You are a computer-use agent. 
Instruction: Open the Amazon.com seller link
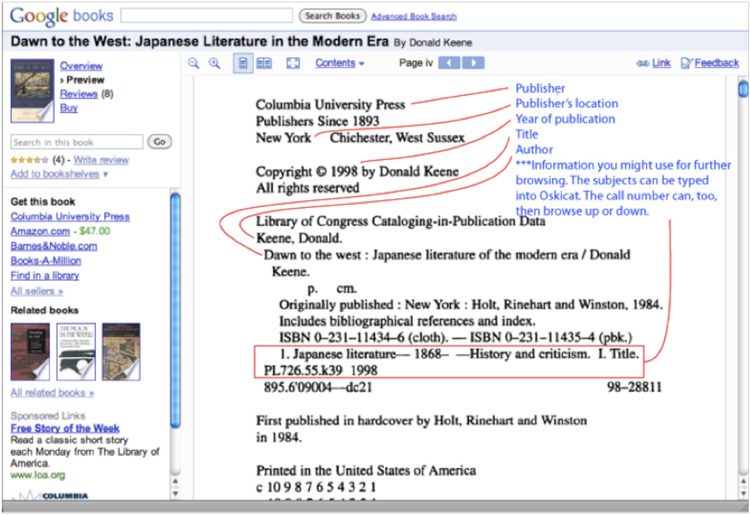(40, 231)
